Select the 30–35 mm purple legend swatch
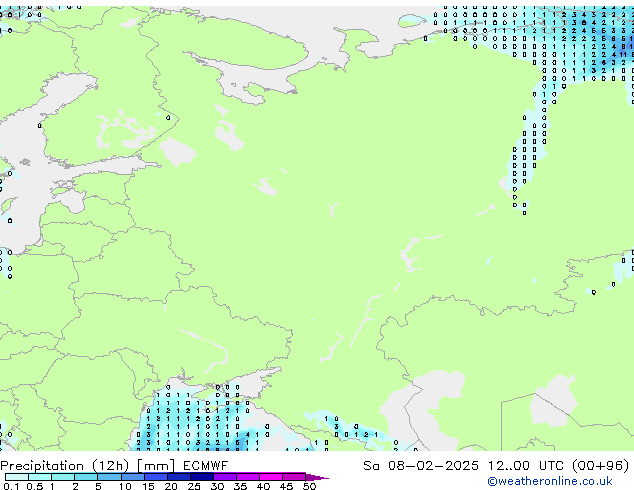 [225, 477]
